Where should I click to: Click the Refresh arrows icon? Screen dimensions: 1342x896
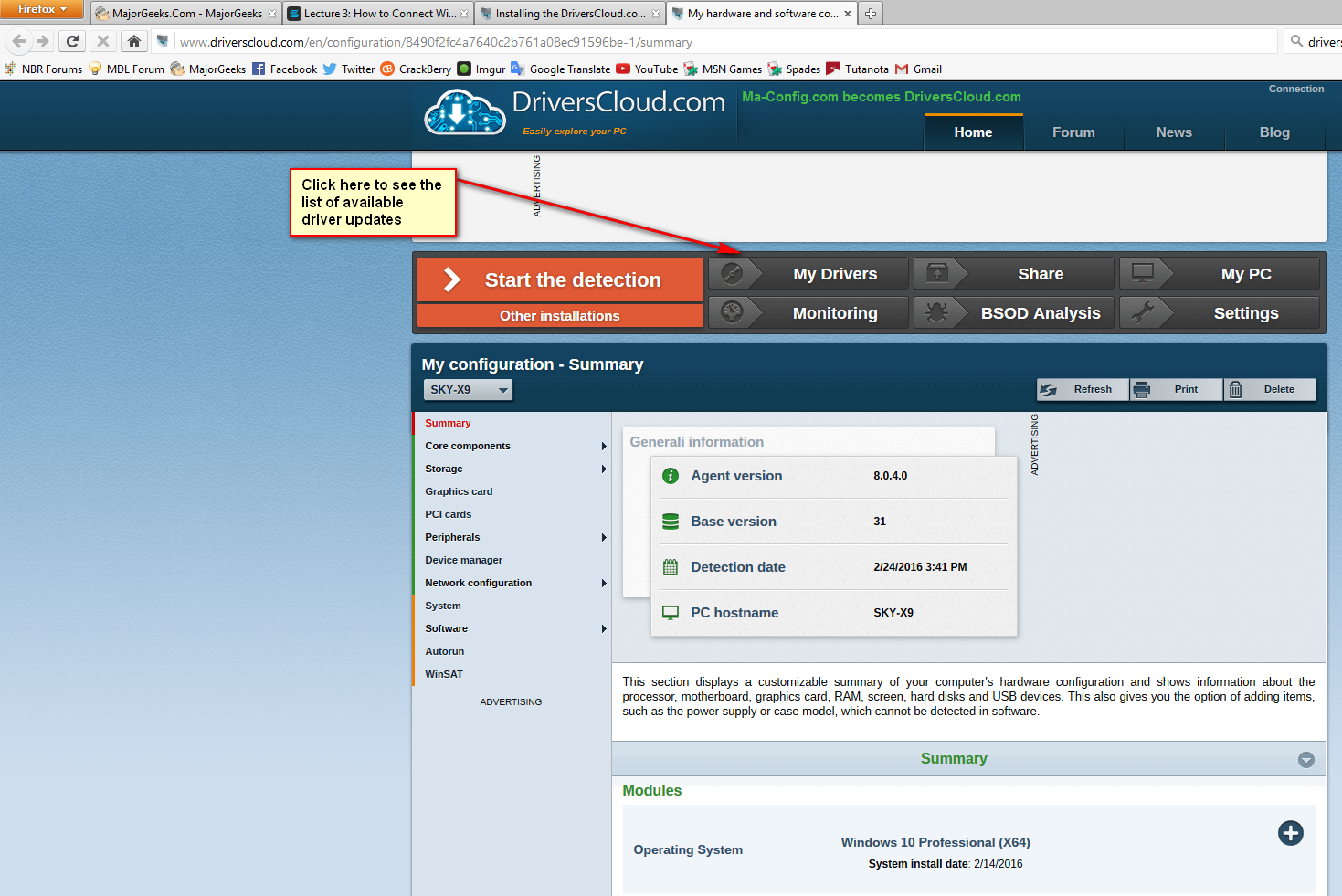tap(1048, 390)
